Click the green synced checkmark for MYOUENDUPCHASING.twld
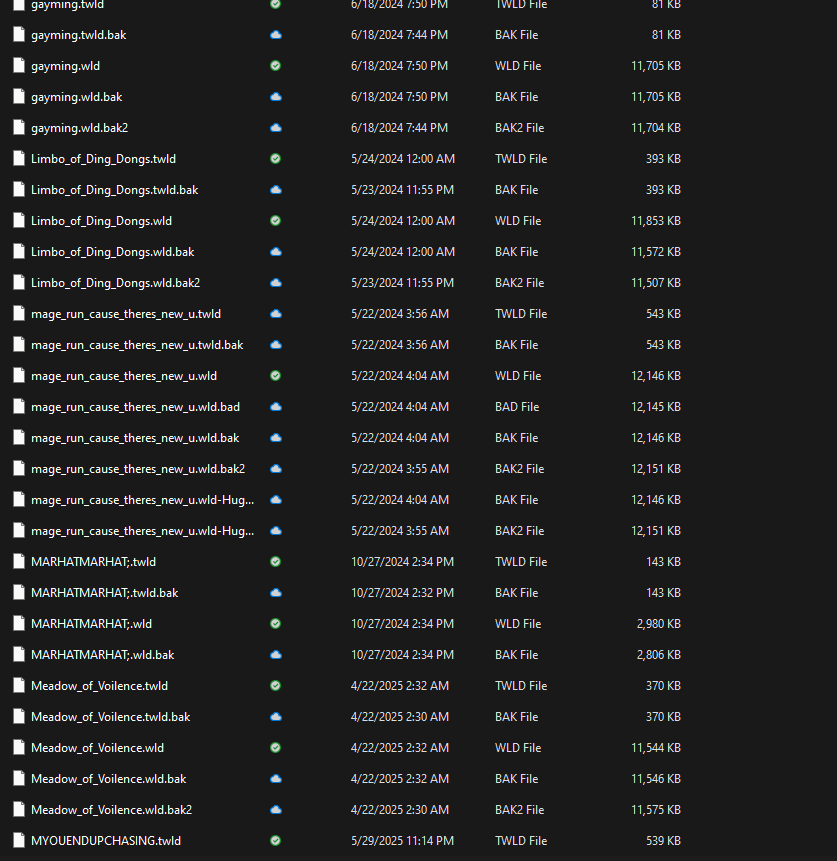837x861 pixels. click(276, 841)
